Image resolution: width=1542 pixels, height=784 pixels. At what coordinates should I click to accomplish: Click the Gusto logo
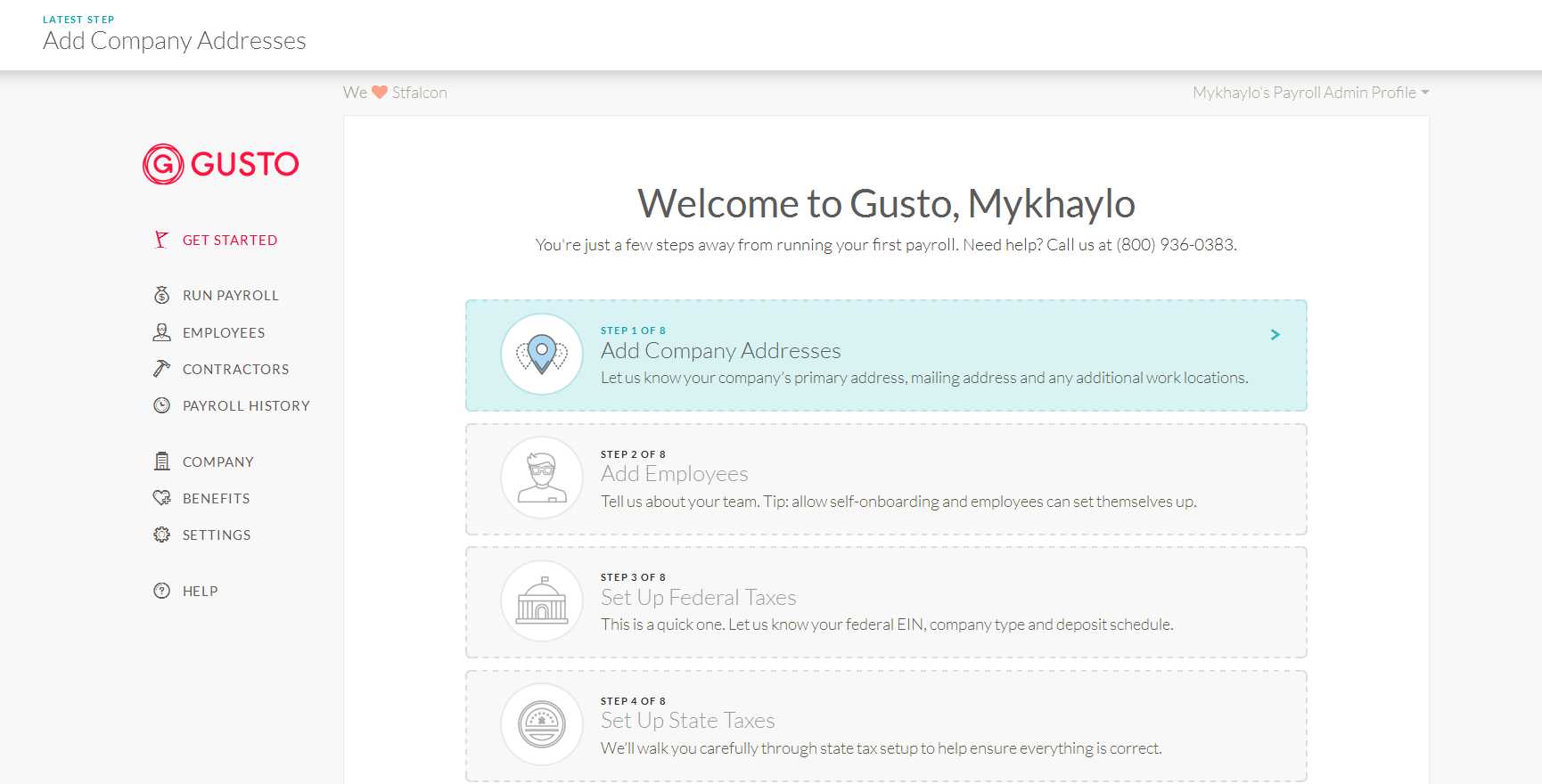pos(221,165)
